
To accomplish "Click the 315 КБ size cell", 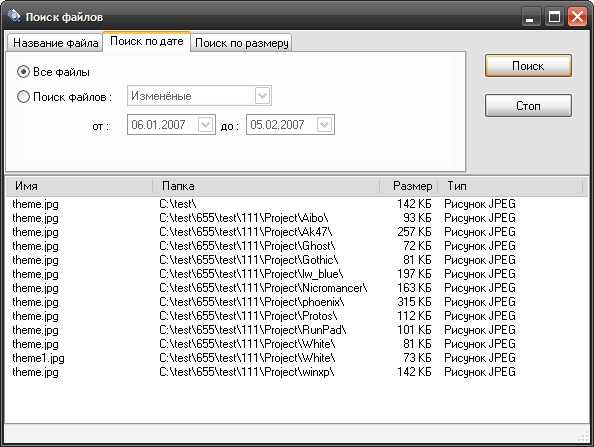I will (x=414, y=302).
